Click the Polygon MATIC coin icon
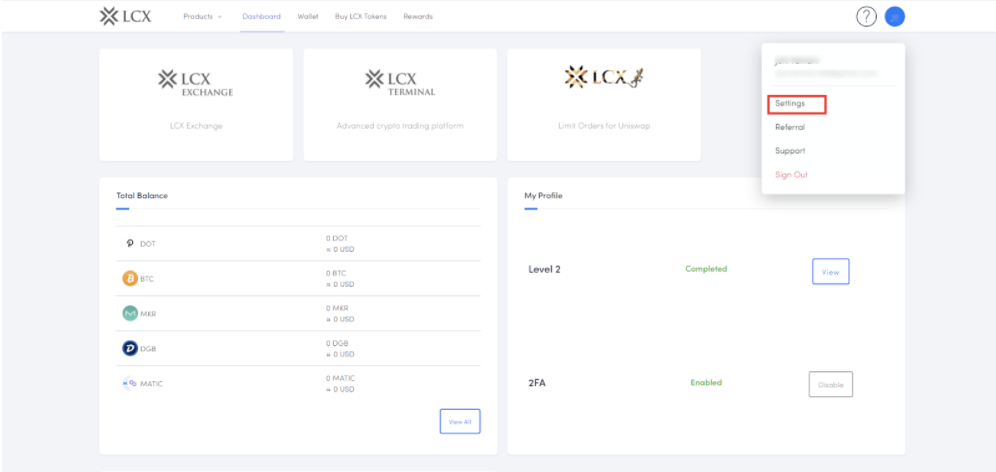996x472 pixels. 130,383
